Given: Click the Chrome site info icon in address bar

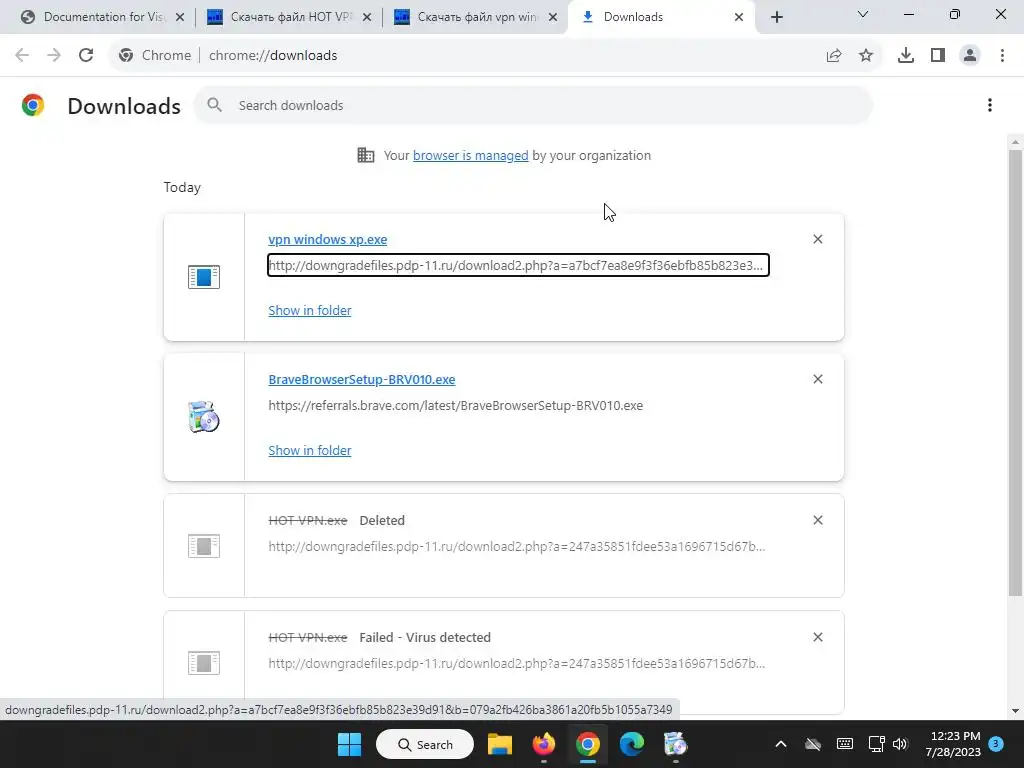Looking at the screenshot, I should [126, 56].
